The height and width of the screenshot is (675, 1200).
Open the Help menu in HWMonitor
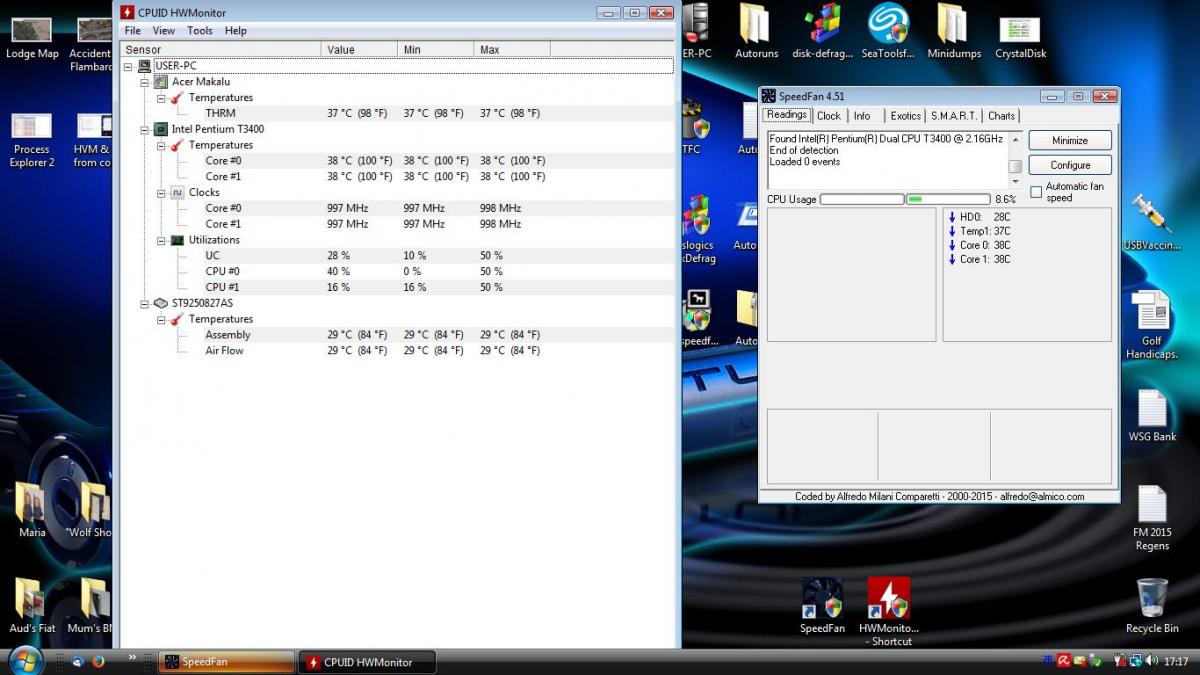coord(235,31)
